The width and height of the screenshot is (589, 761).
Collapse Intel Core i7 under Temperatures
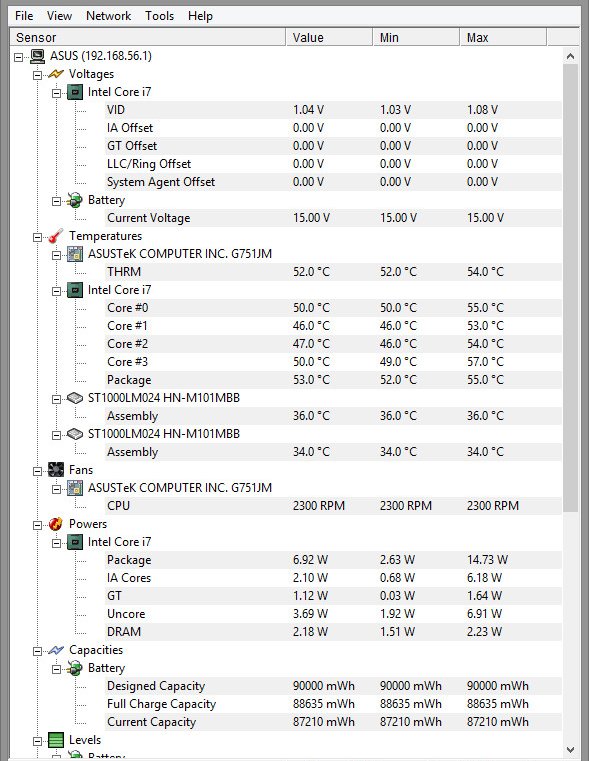click(56, 291)
